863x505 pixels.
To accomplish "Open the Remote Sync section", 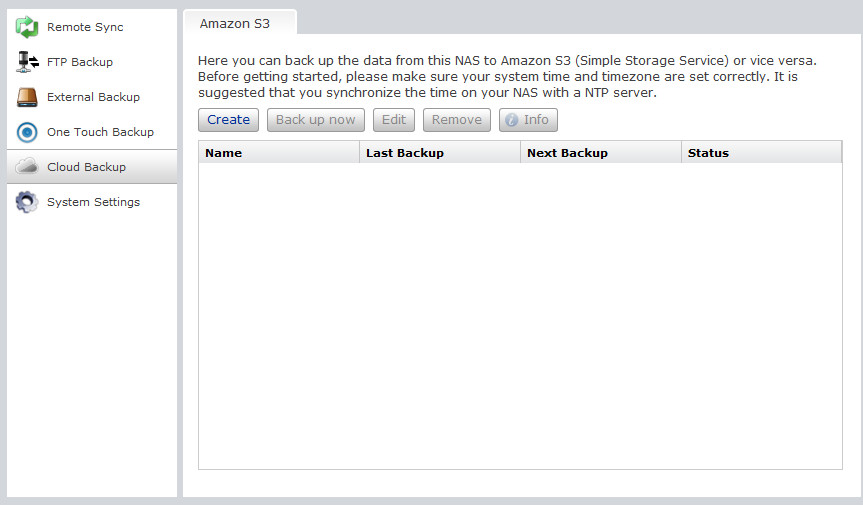I will point(85,27).
